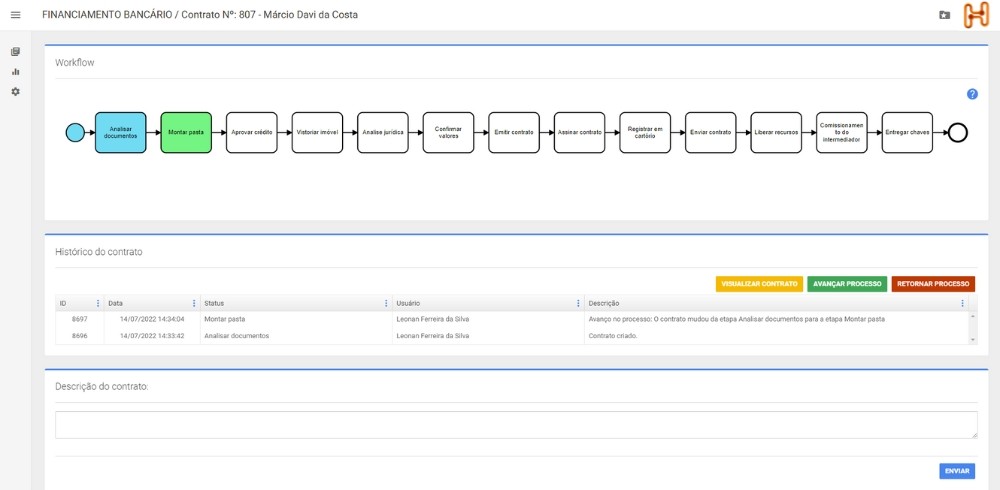The height and width of the screenshot is (490, 1000).
Task: Click the Analisar documentos status cell
Action: click(296, 336)
